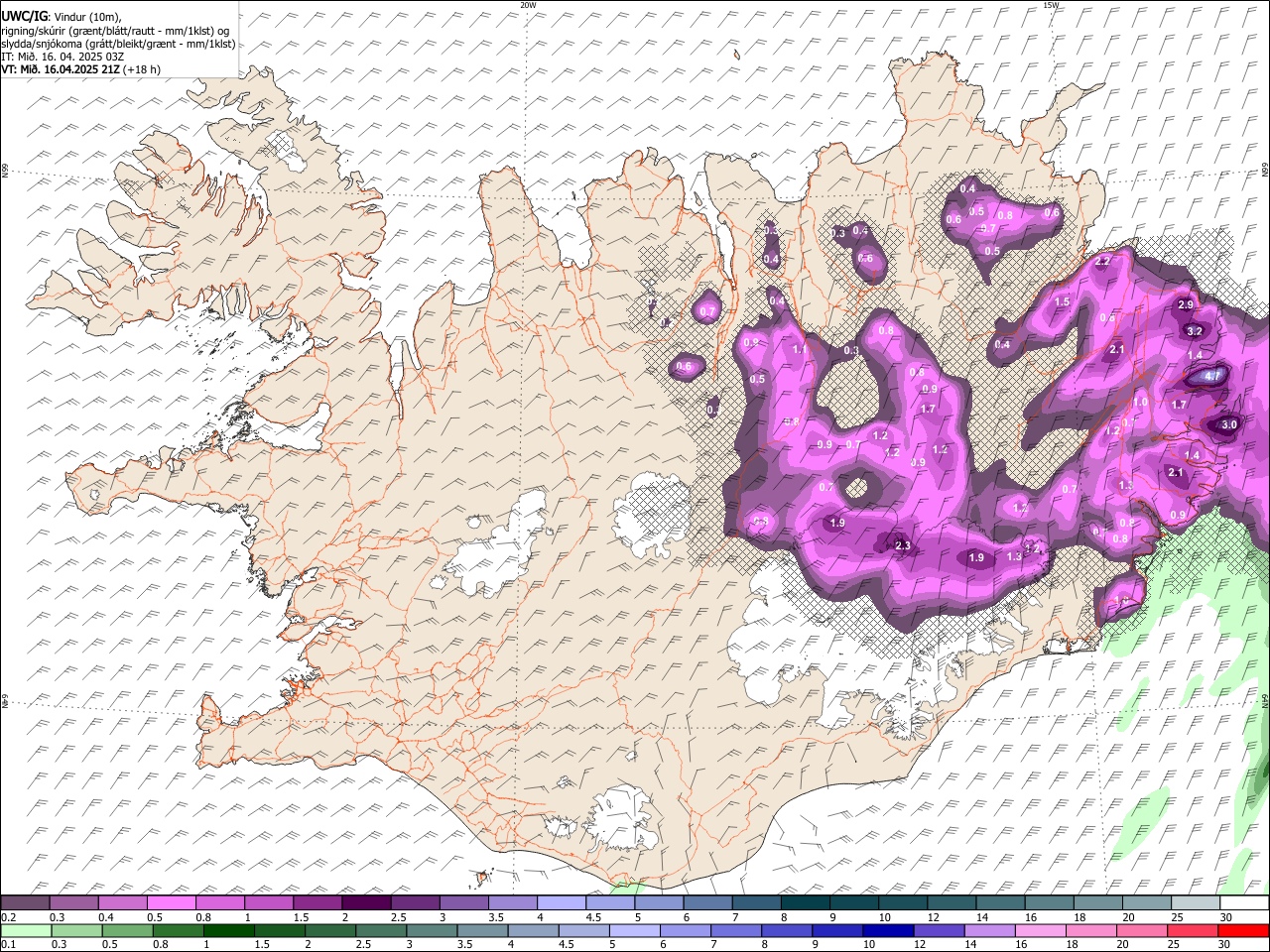This screenshot has height=952, width=1270.
Task: Select the darkest green lower legend swatch at 1
Action: coord(228,930)
